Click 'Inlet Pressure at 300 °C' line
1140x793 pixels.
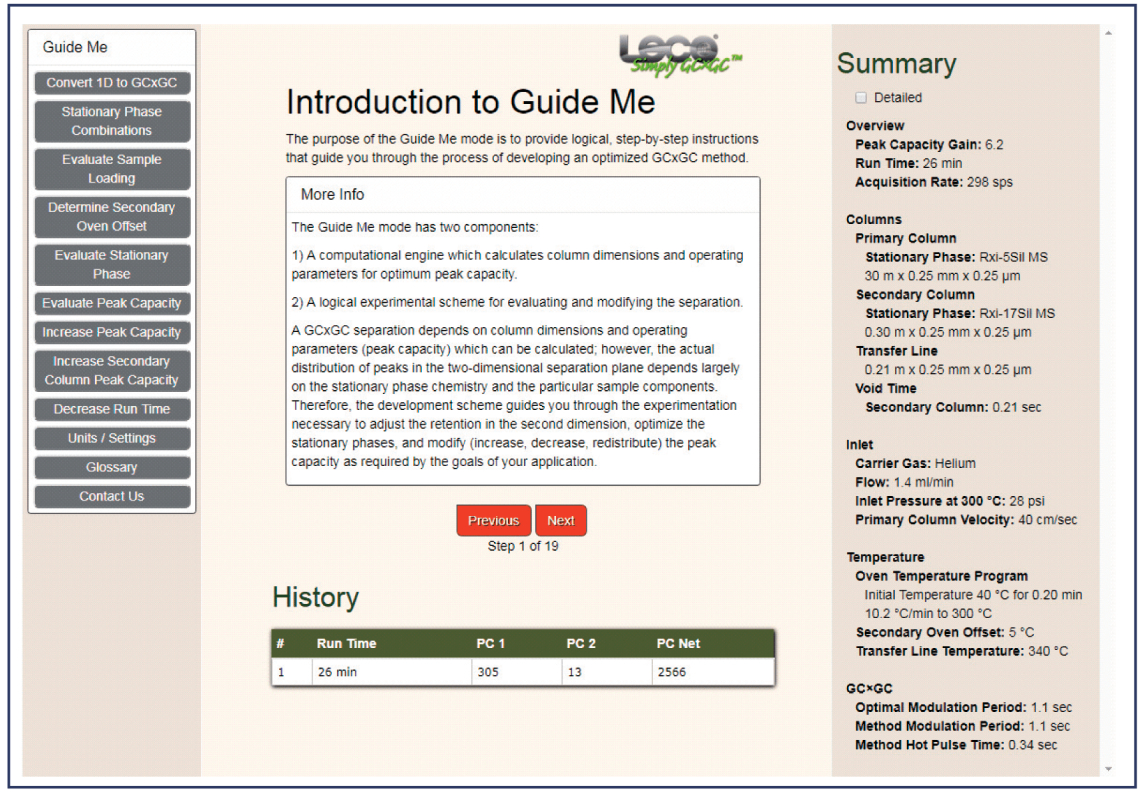(x=950, y=502)
